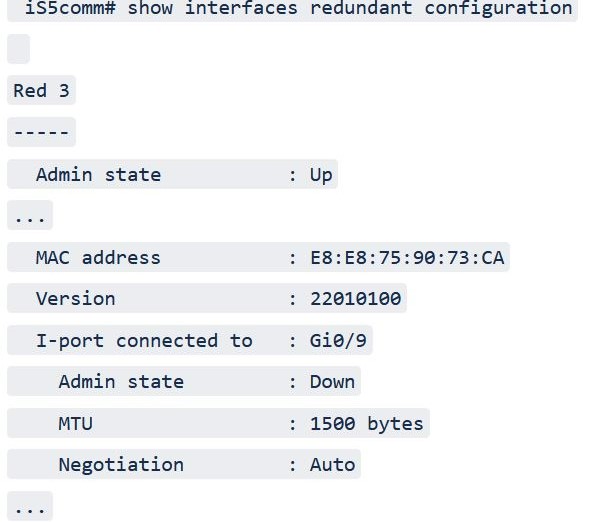Click the word Negotiation label
The width and height of the screenshot is (596, 522).
[x=121, y=465]
